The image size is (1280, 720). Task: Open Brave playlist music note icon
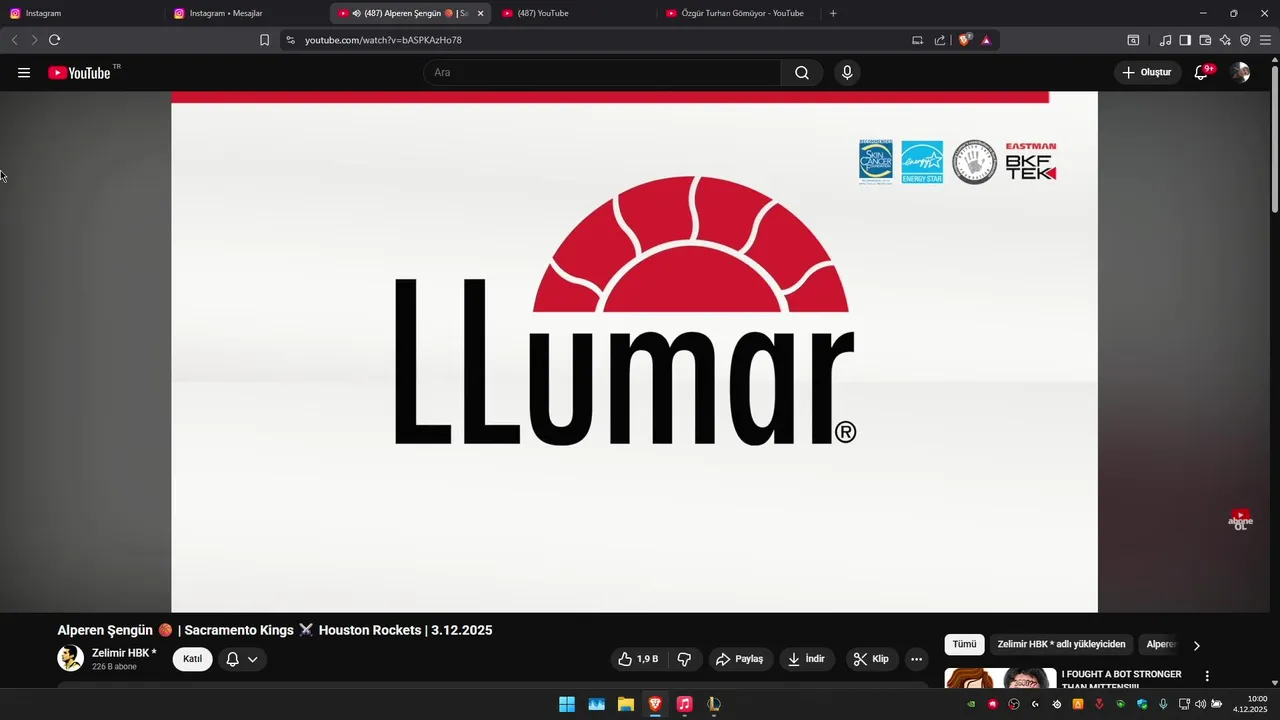(x=1165, y=40)
